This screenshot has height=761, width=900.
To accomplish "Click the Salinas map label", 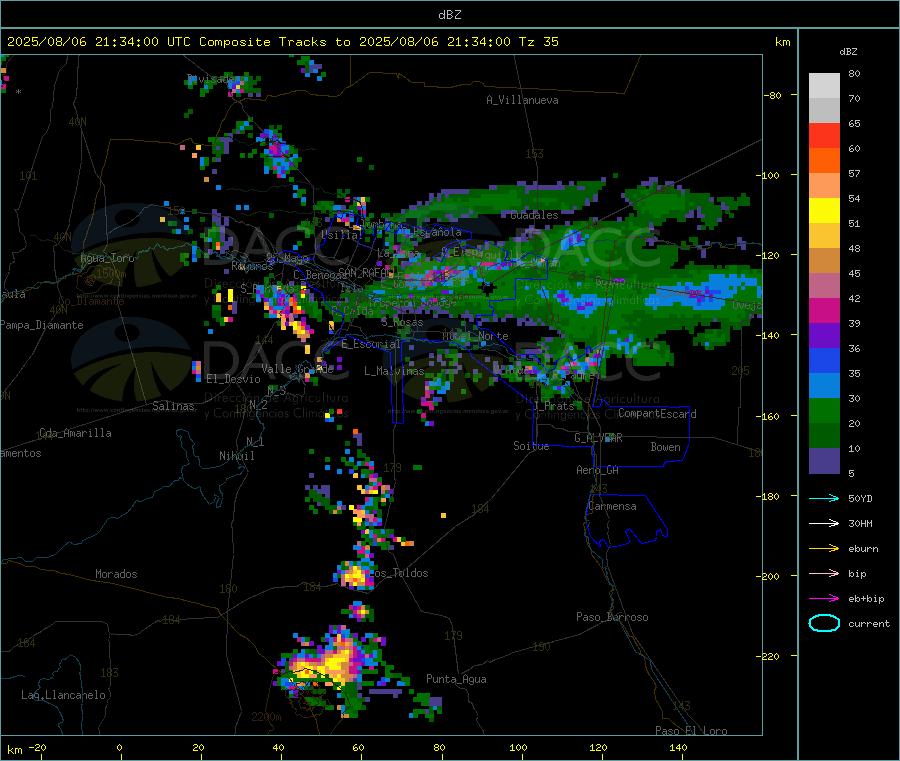I will point(173,406).
